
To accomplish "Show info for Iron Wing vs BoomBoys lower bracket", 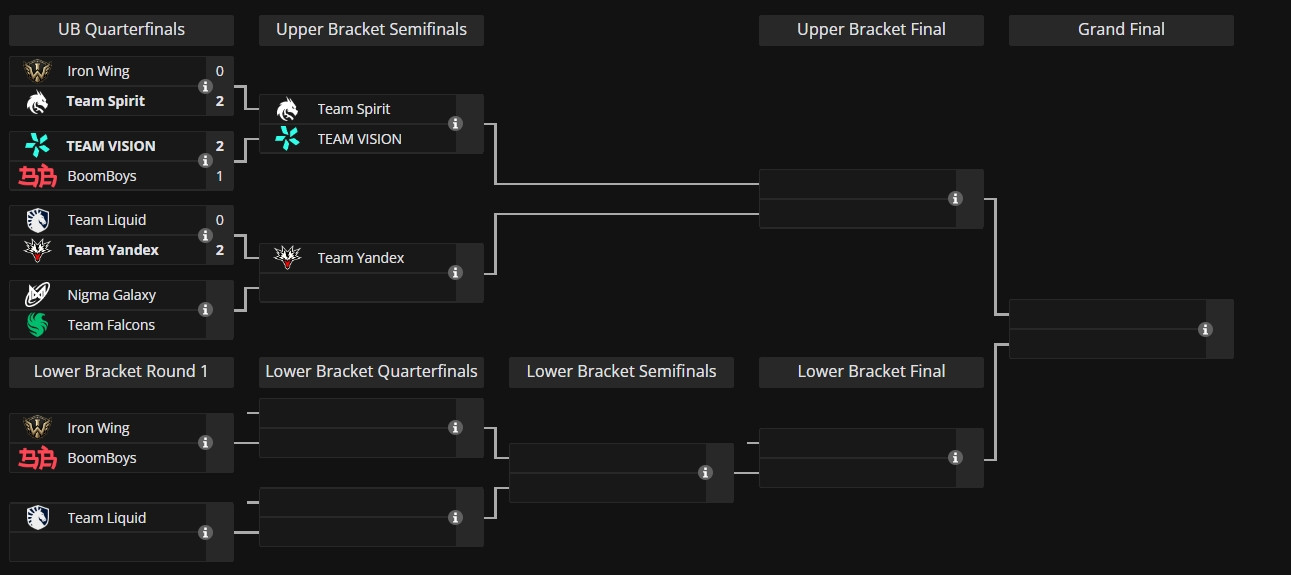I will click(x=206, y=443).
